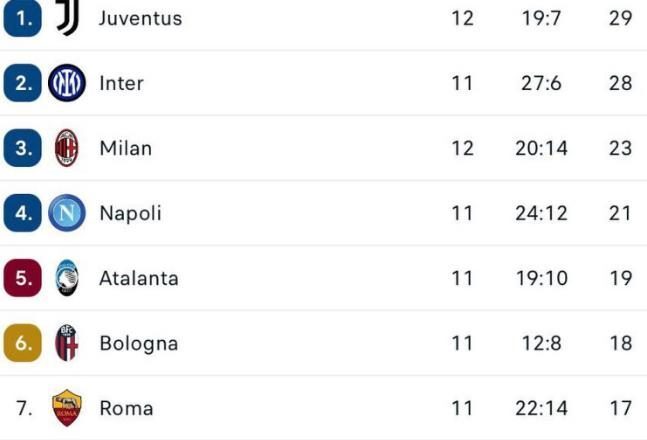Select Napoli's 24:12 goals cell
This screenshot has height=440, width=647.
click(541, 213)
